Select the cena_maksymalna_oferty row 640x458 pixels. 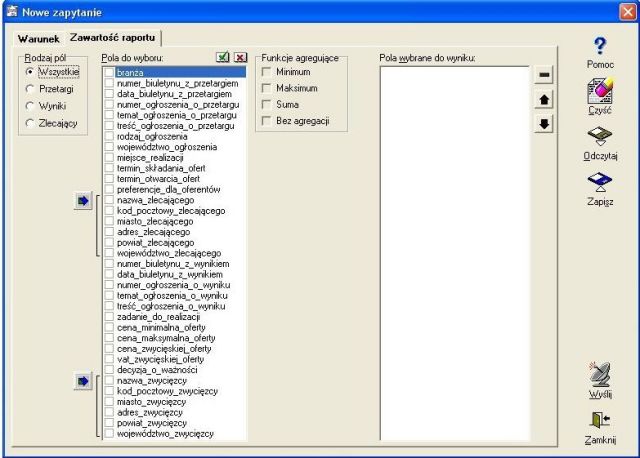point(175,338)
